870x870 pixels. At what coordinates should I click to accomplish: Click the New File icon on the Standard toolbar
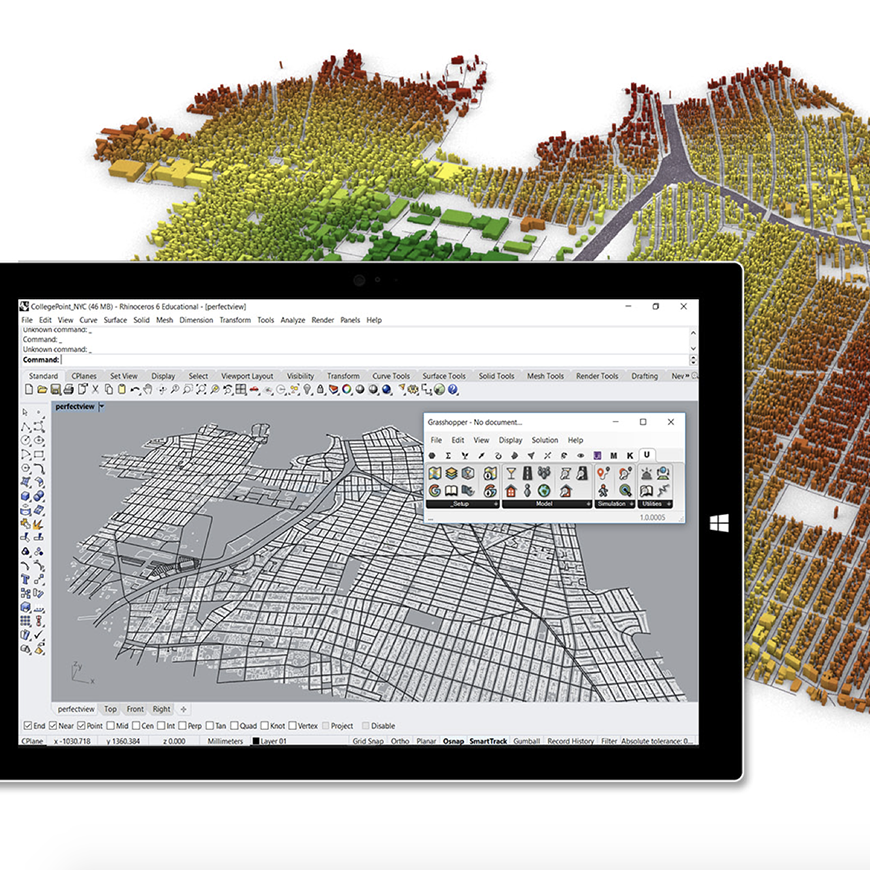pyautogui.click(x=28, y=391)
